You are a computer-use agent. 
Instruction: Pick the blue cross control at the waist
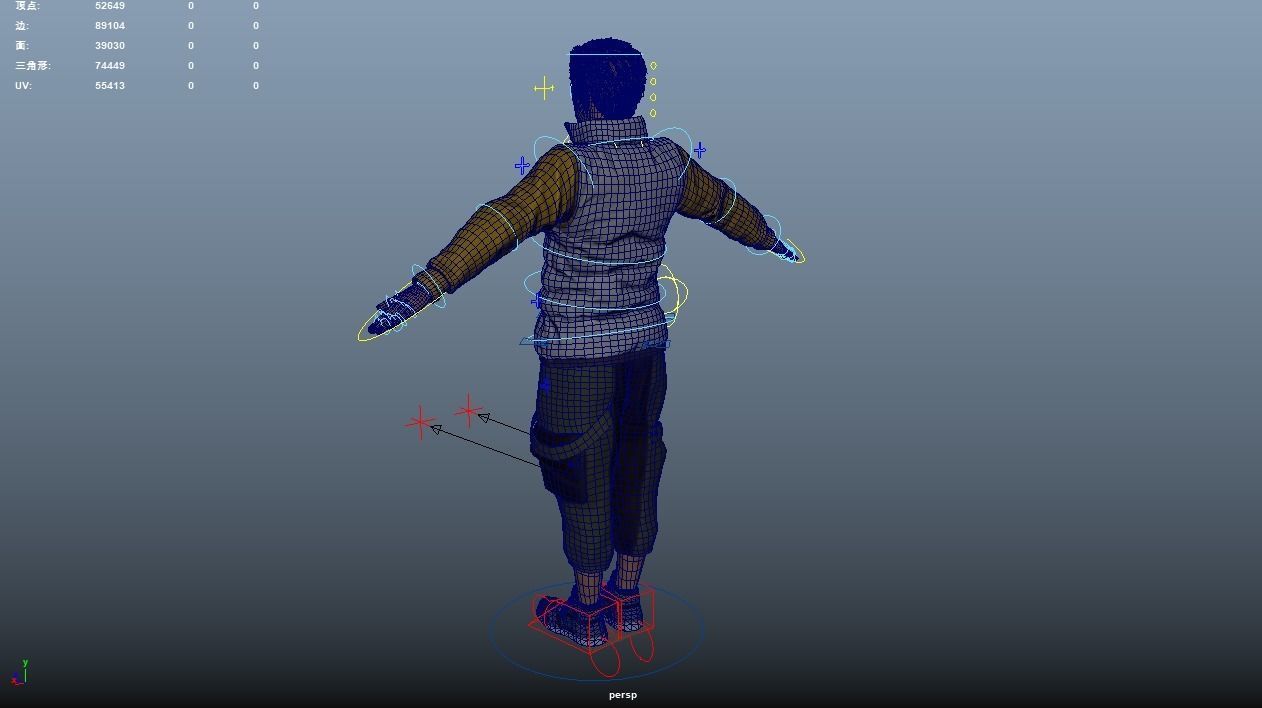[538, 299]
